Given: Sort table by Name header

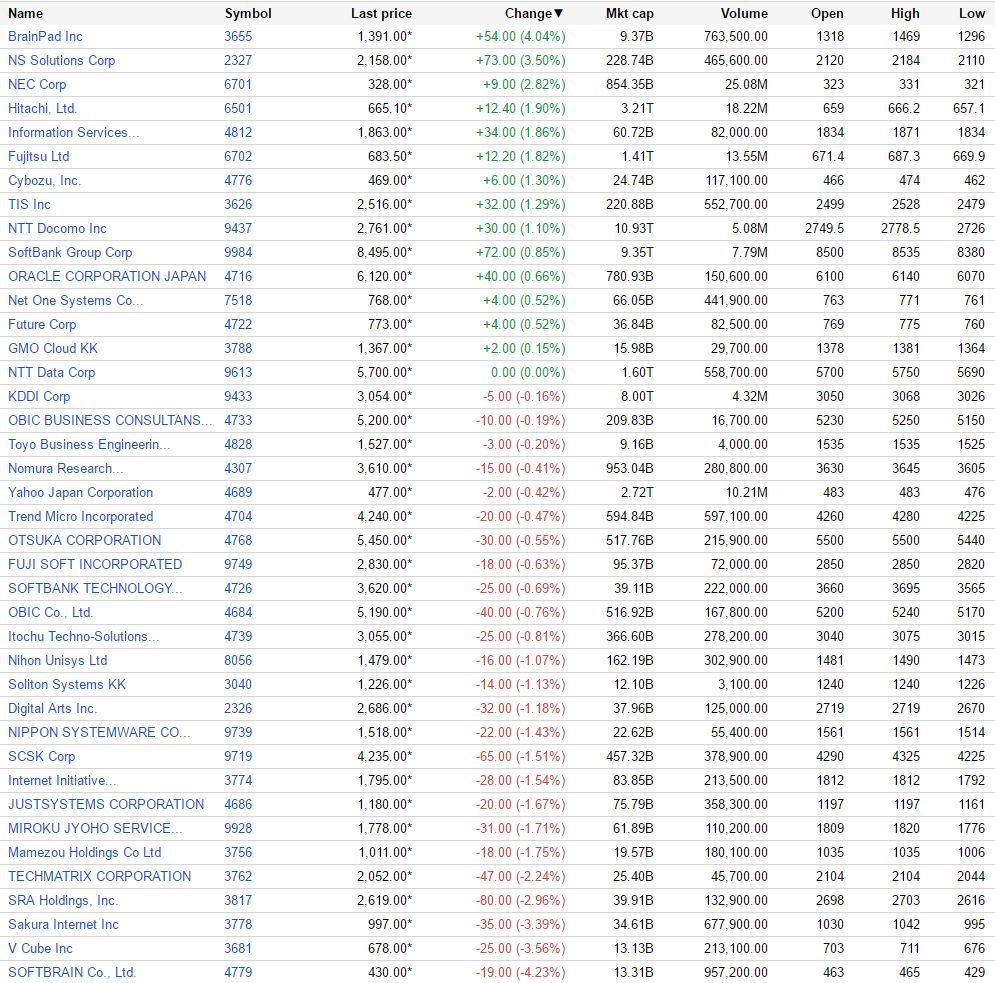Looking at the screenshot, I should [25, 13].
